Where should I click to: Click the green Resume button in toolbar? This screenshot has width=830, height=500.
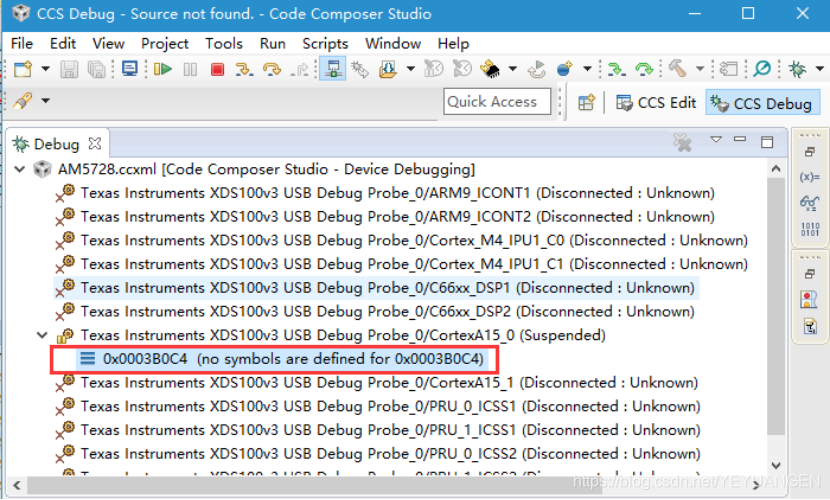point(163,70)
